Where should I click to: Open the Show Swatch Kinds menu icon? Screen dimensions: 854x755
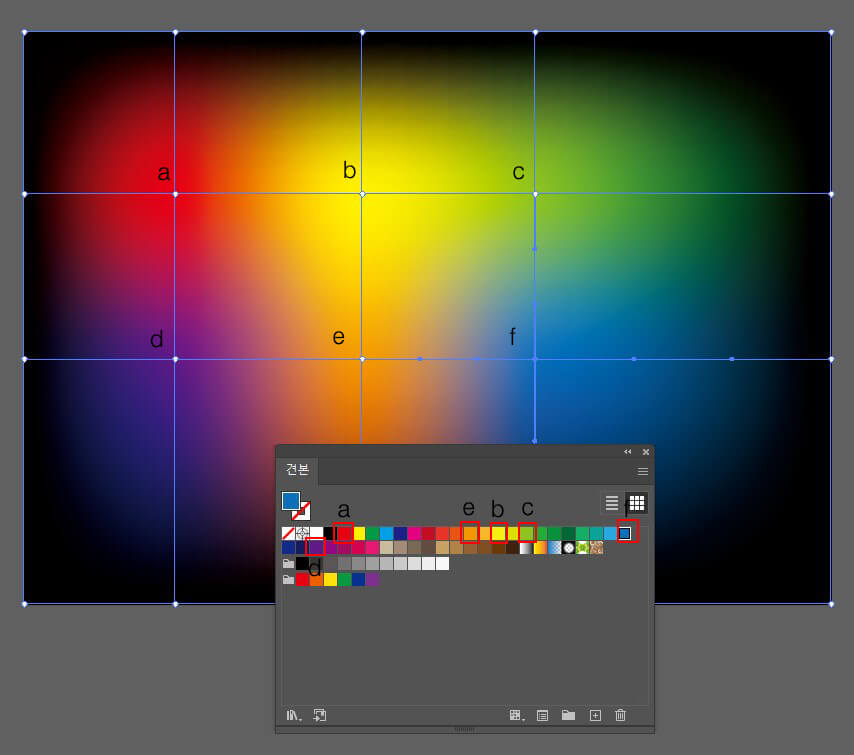pyautogui.click(x=516, y=715)
